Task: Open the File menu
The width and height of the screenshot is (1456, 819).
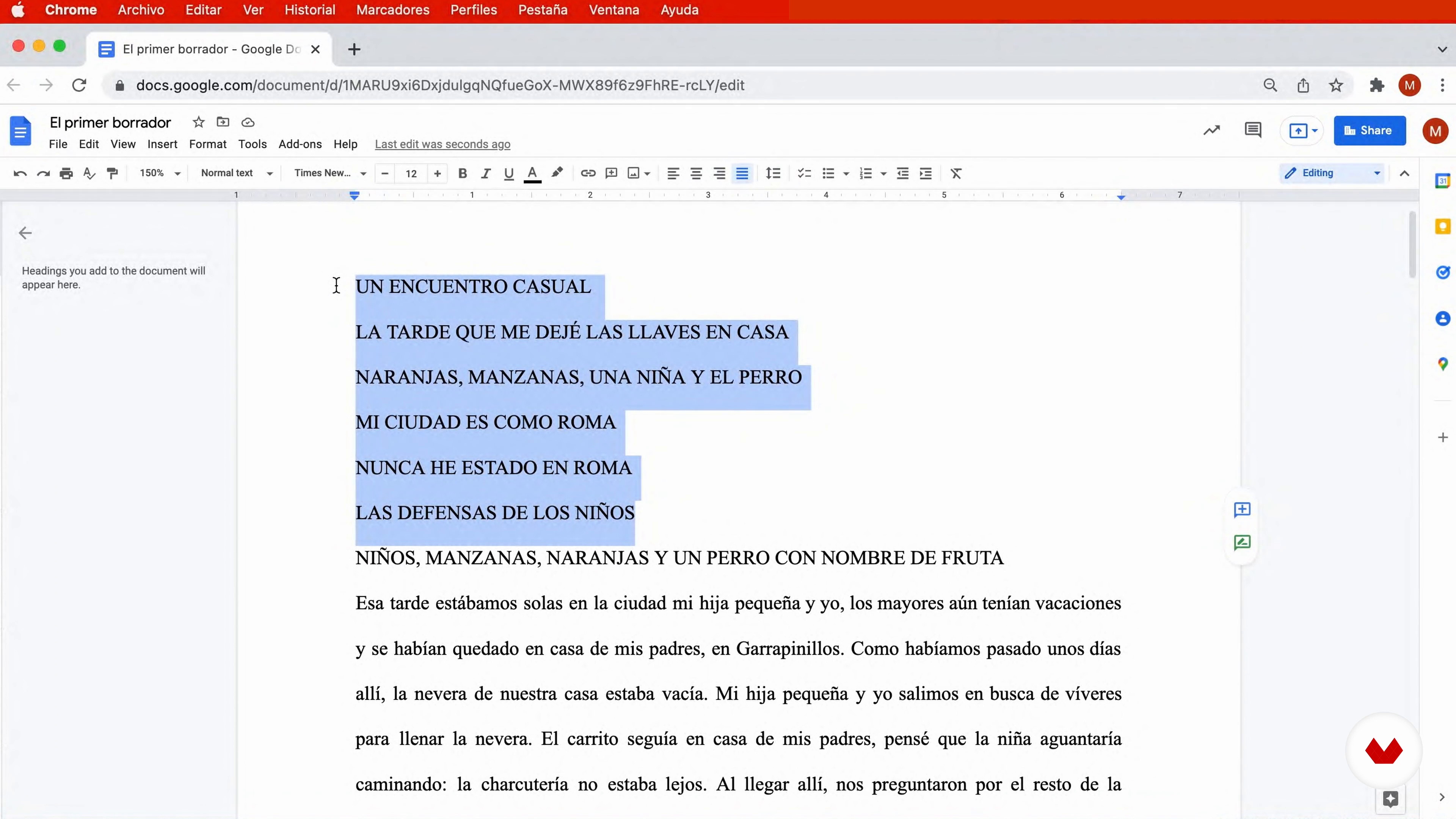Action: pyautogui.click(x=58, y=144)
